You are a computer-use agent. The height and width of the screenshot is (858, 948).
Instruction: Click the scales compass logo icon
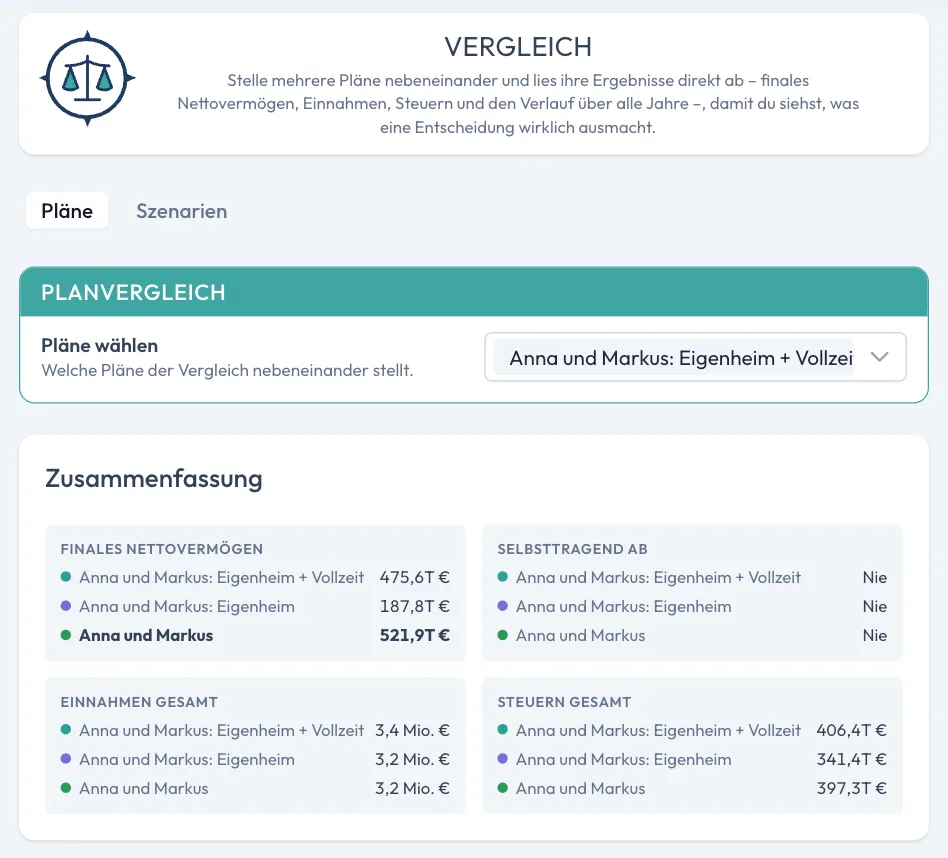tap(87, 78)
